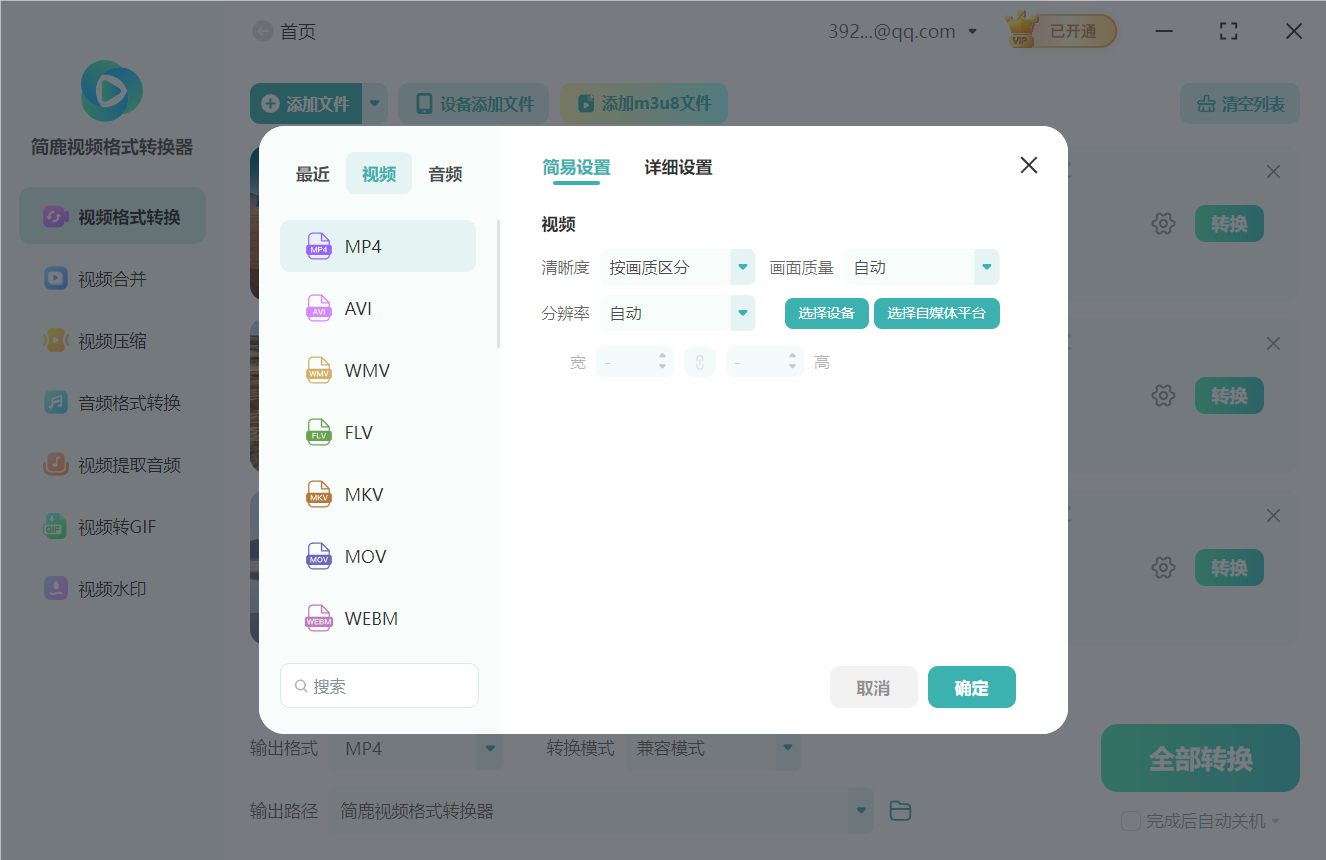
Task: Open the 清晰度 dropdown
Action: 678,267
